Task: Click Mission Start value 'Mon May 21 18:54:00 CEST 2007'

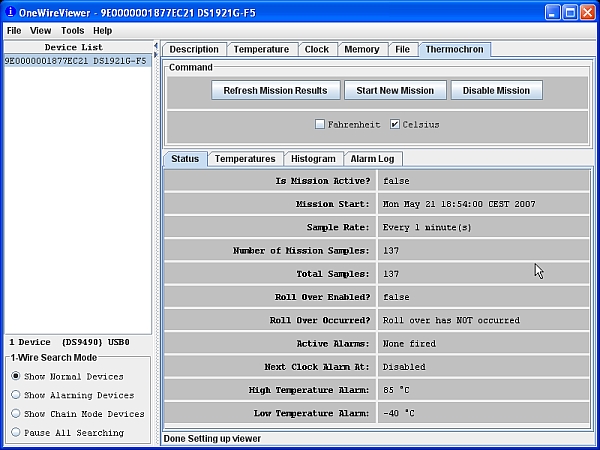Action: (459, 204)
